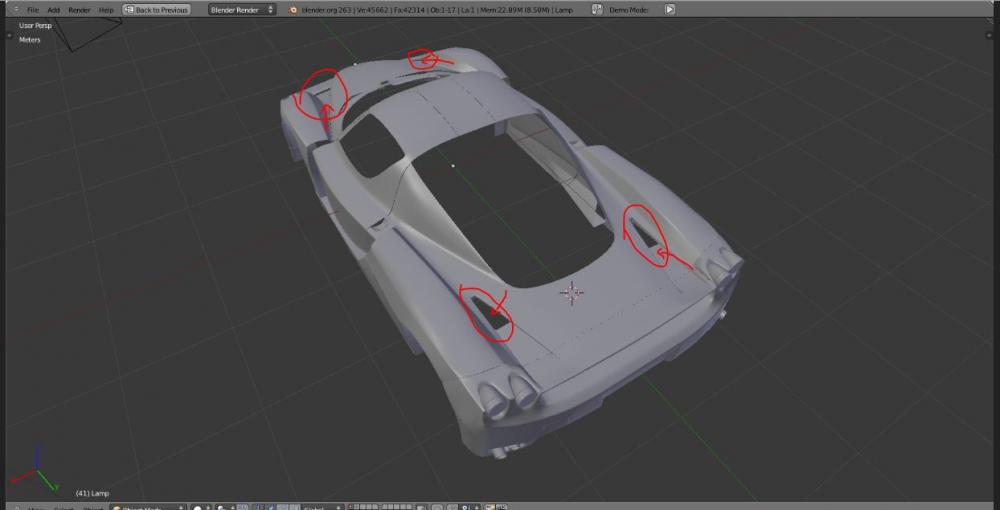Click the 3D cursor crosshair on car

coord(571,293)
